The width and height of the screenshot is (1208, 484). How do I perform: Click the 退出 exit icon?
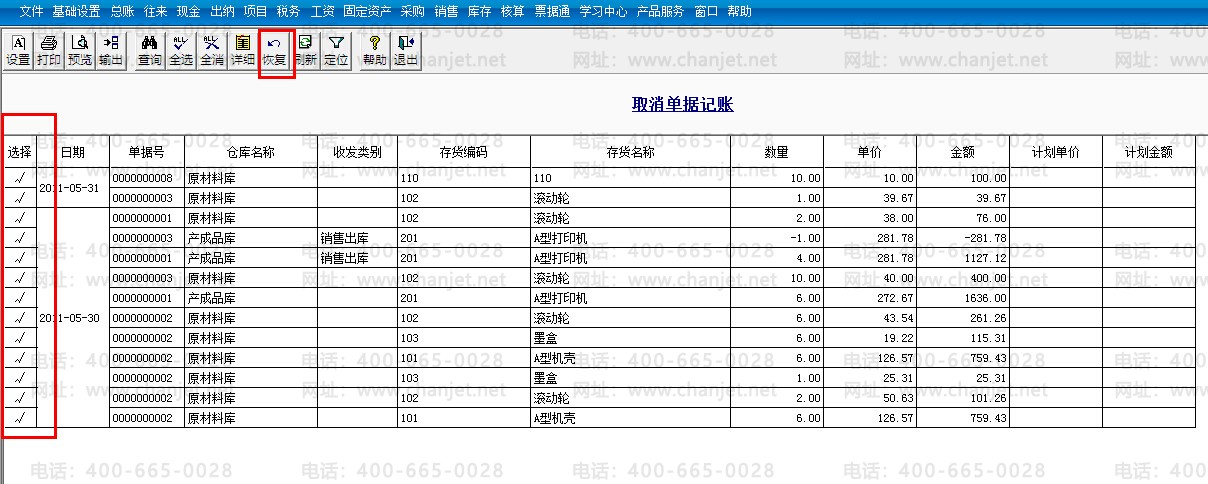405,50
